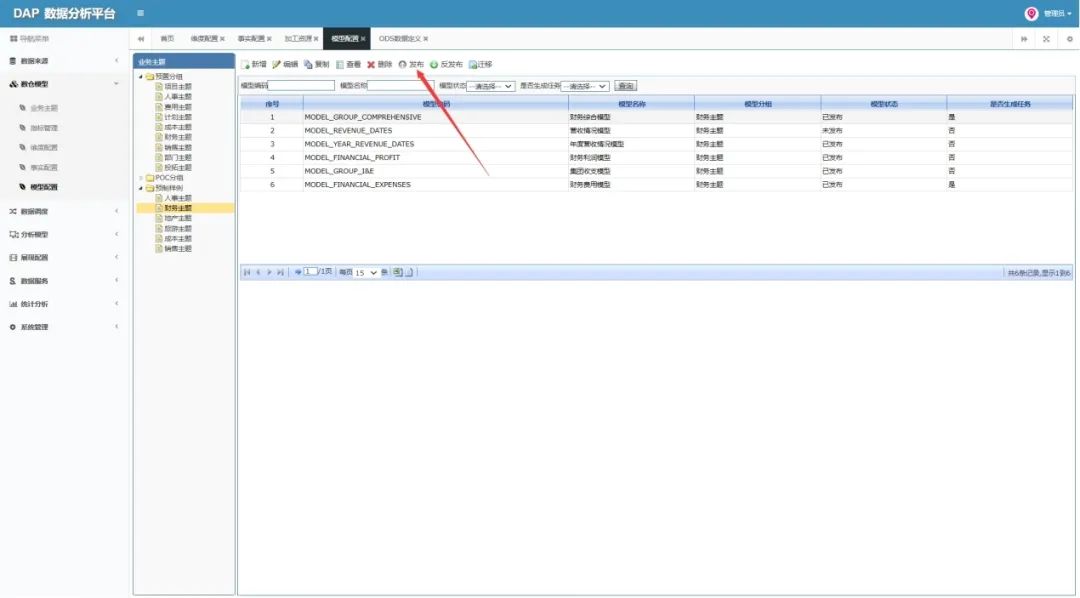Click the 查看 (view) toolbar icon

[340, 64]
